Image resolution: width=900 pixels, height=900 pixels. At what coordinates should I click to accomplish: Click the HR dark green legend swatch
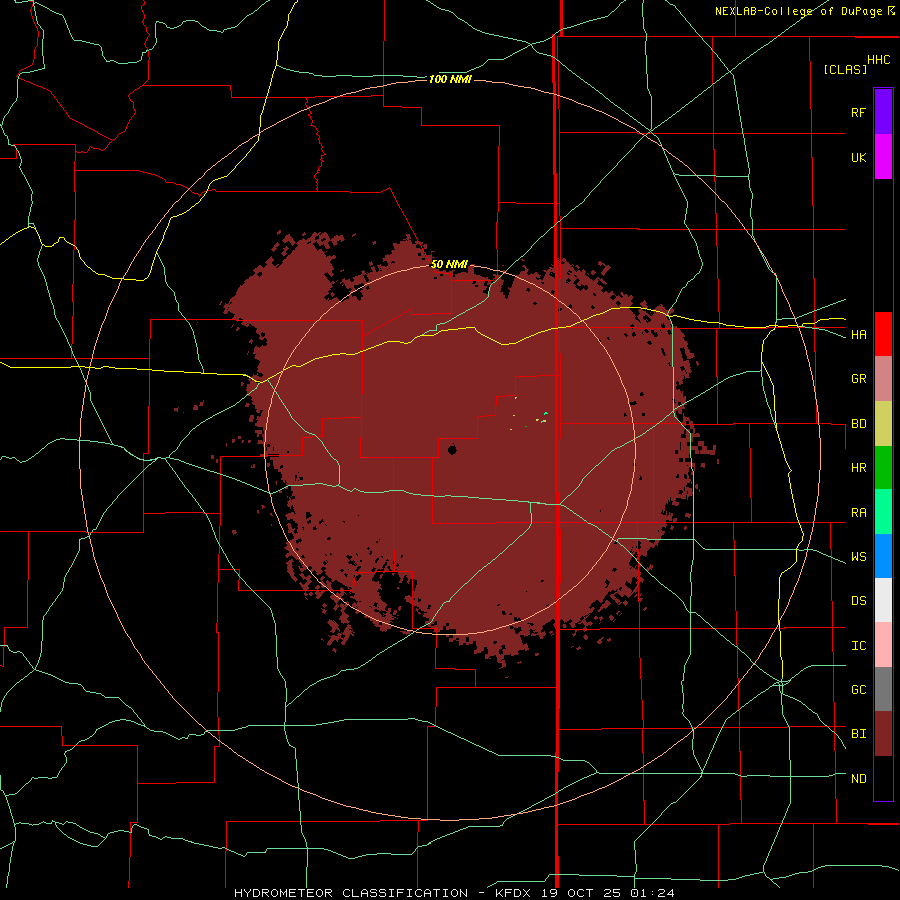(x=883, y=467)
